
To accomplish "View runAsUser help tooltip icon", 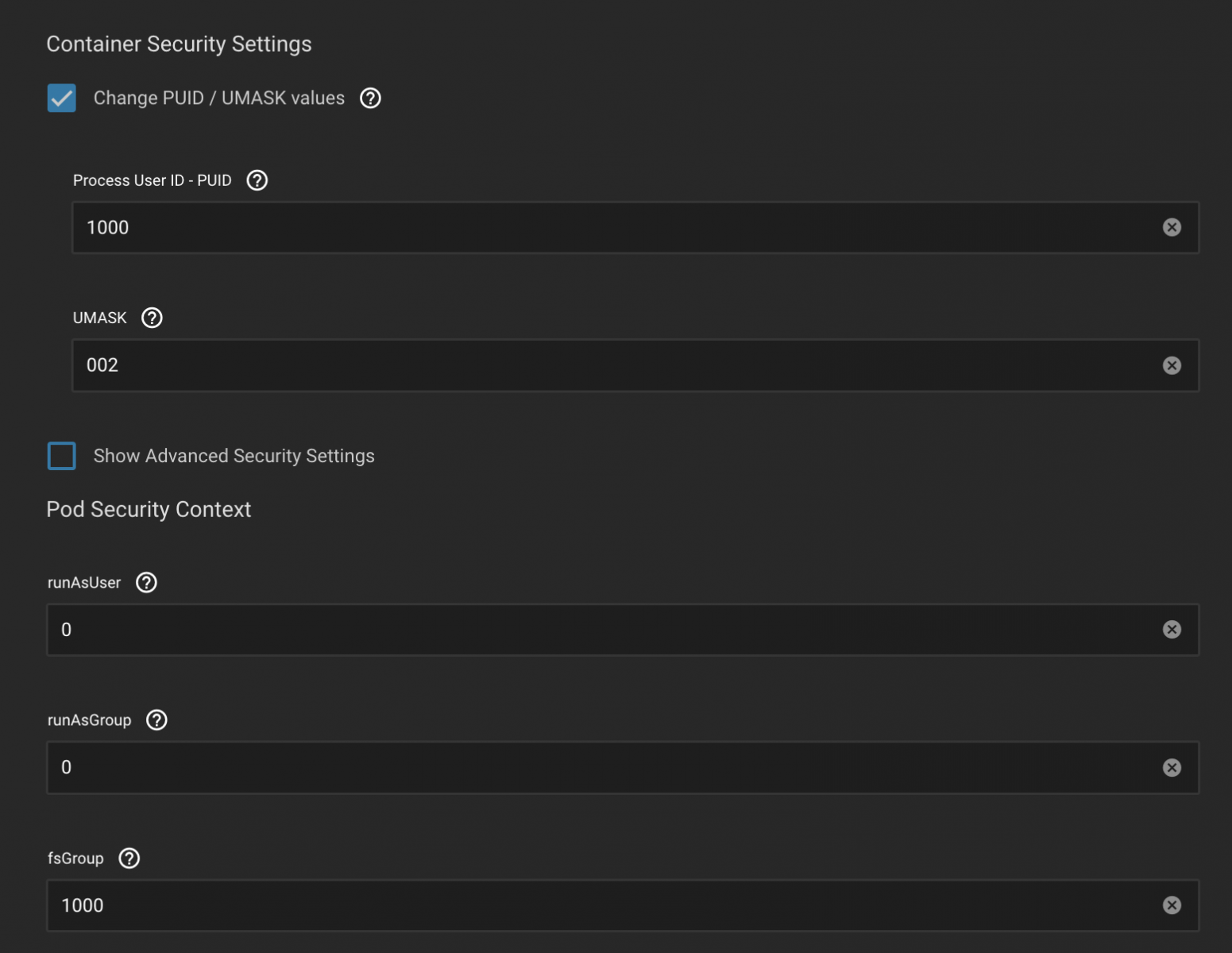I will tap(146, 582).
